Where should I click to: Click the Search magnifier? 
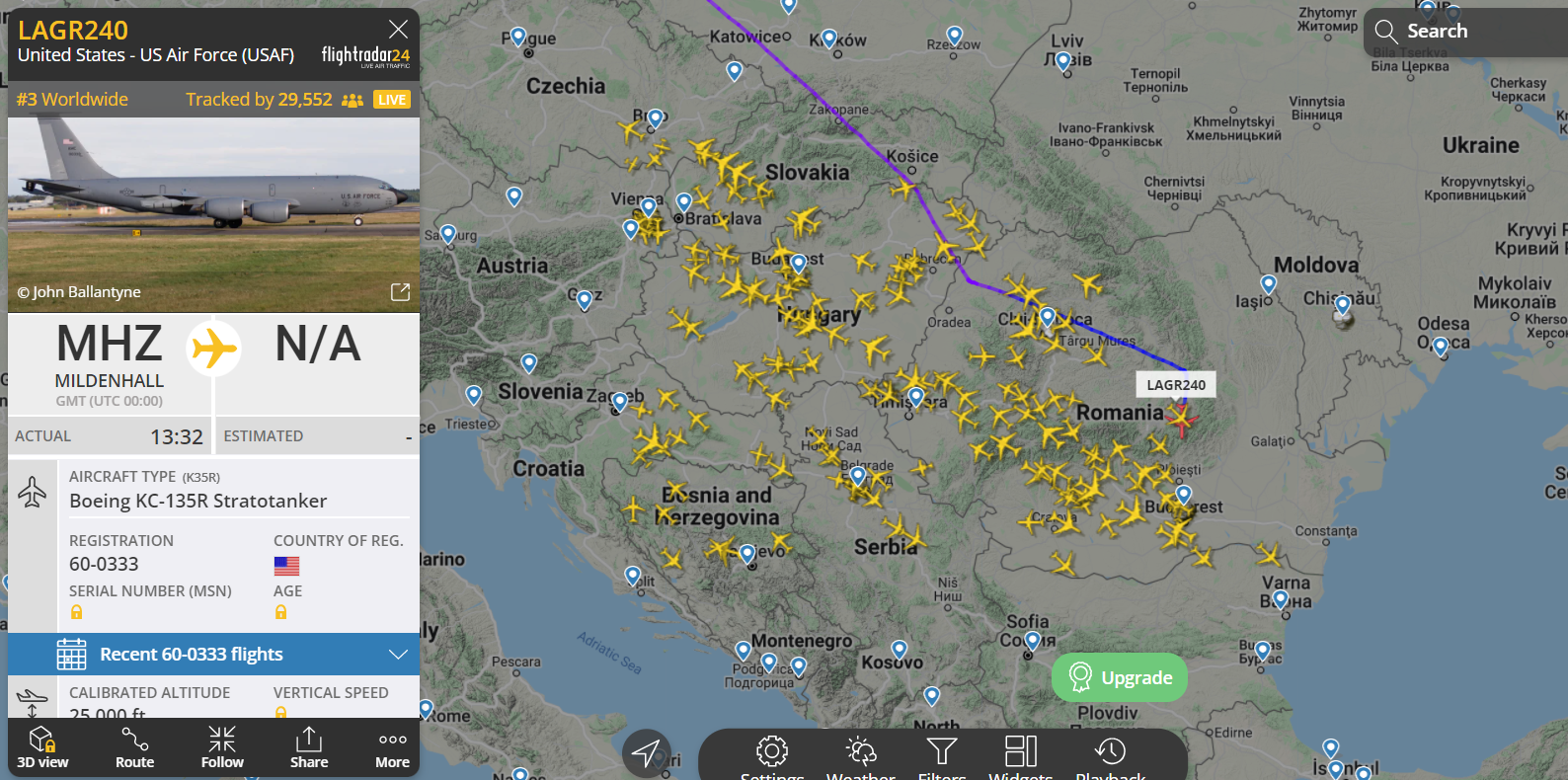coord(1385,31)
